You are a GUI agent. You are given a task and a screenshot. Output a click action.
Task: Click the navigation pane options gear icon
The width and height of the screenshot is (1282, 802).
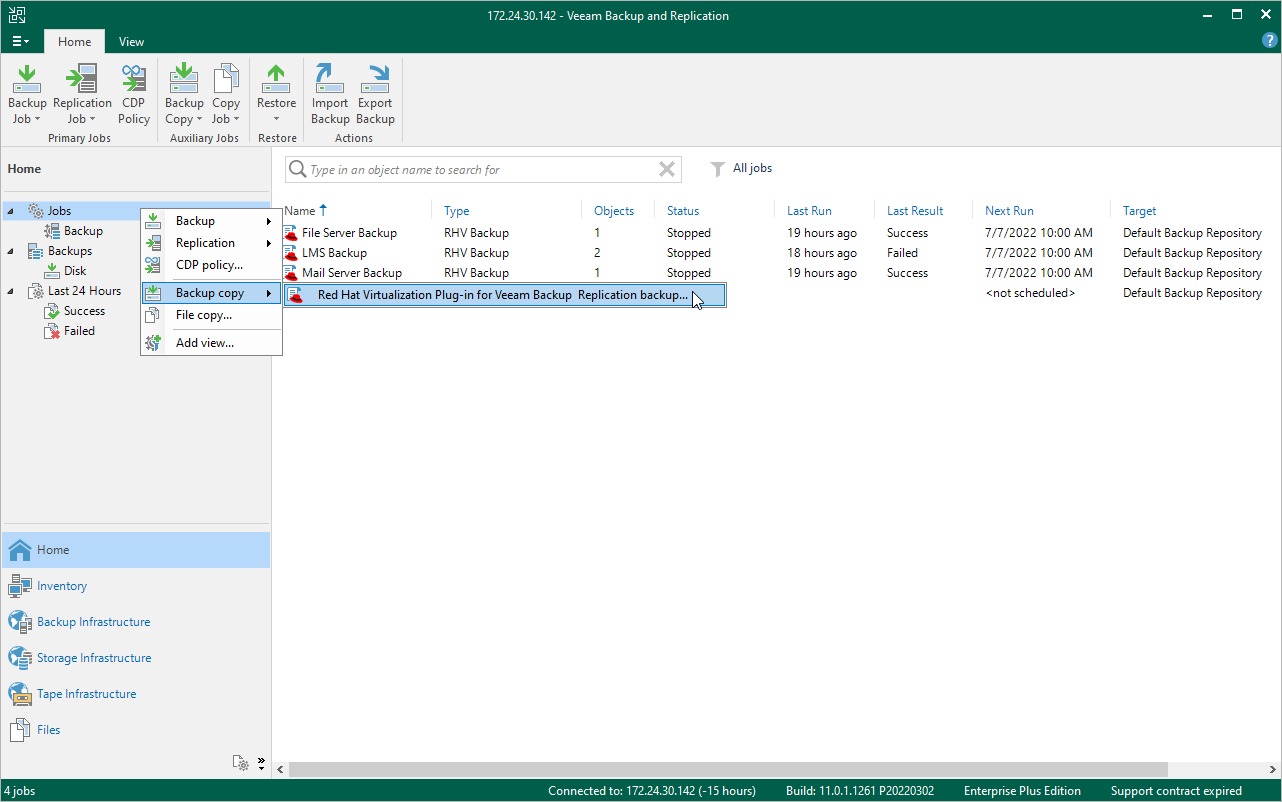(240, 763)
